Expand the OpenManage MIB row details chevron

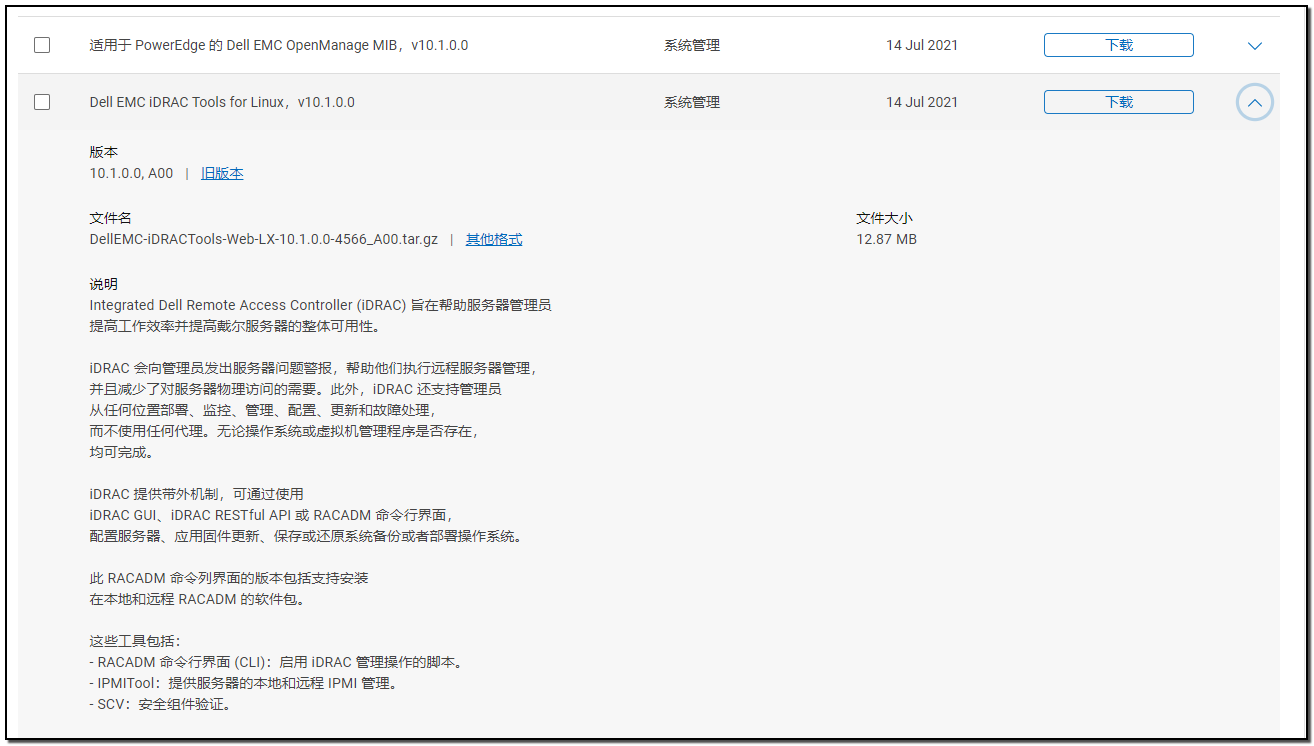tap(1255, 46)
